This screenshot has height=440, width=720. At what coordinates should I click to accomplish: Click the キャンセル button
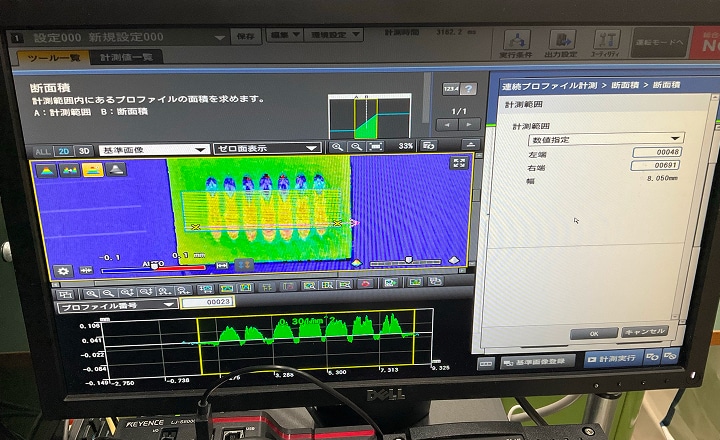coord(643,331)
